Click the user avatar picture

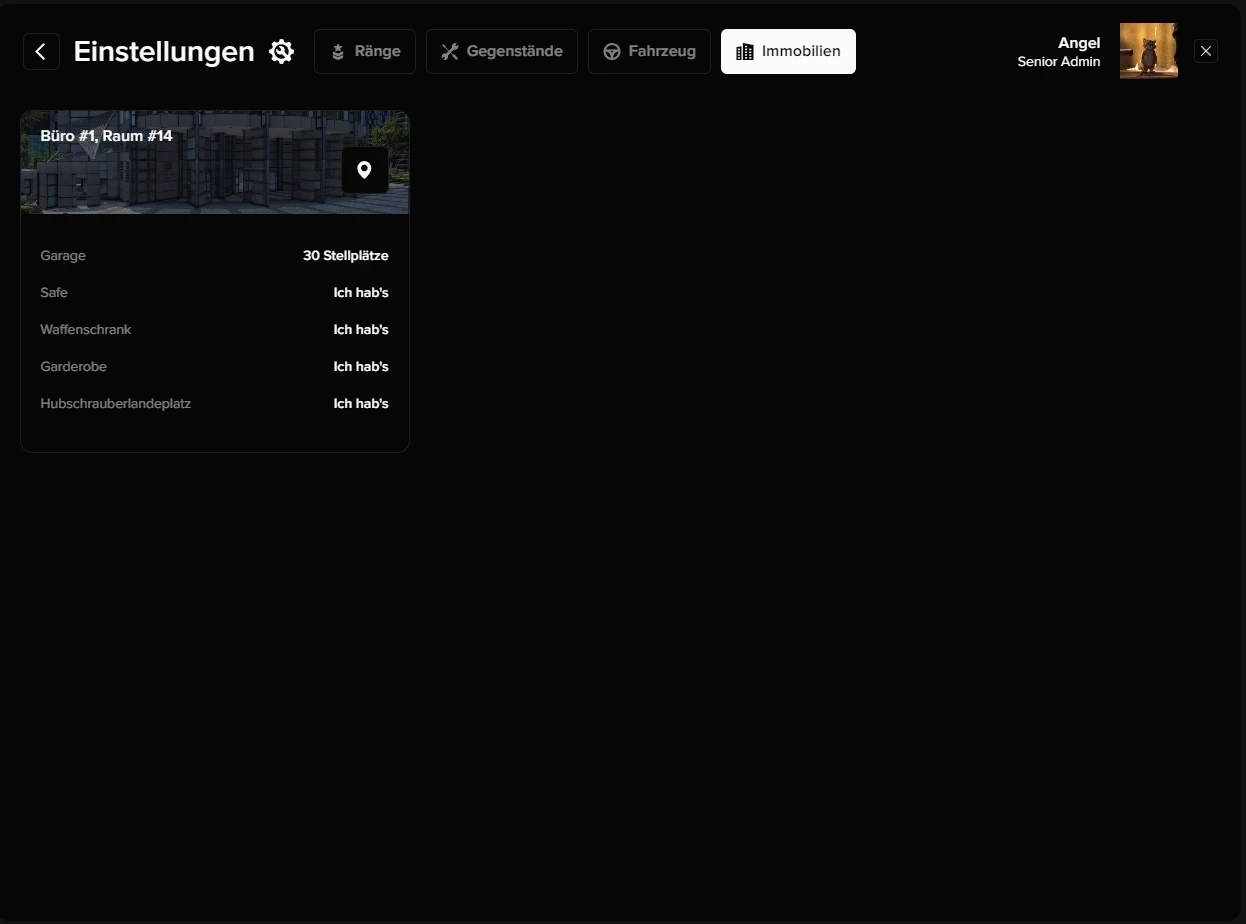[1148, 51]
